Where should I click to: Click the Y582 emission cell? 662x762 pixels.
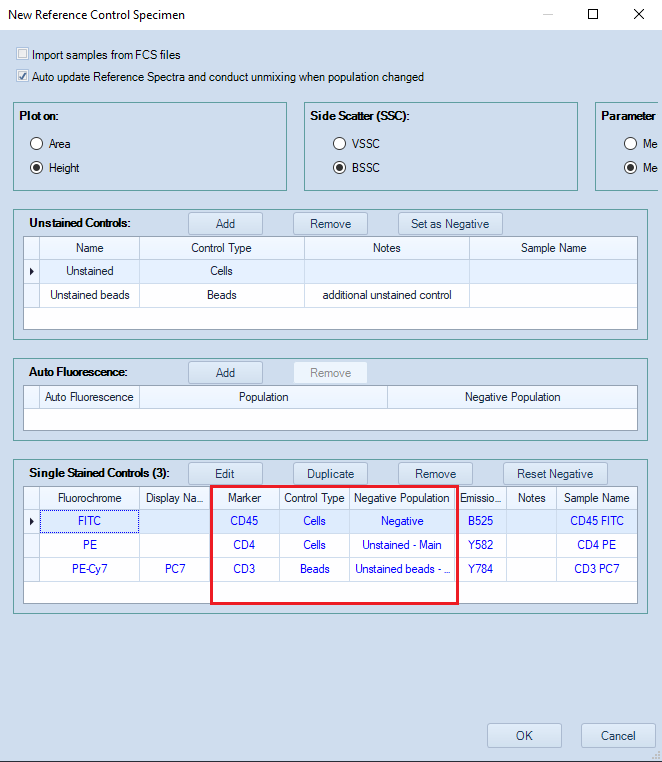coord(481,545)
